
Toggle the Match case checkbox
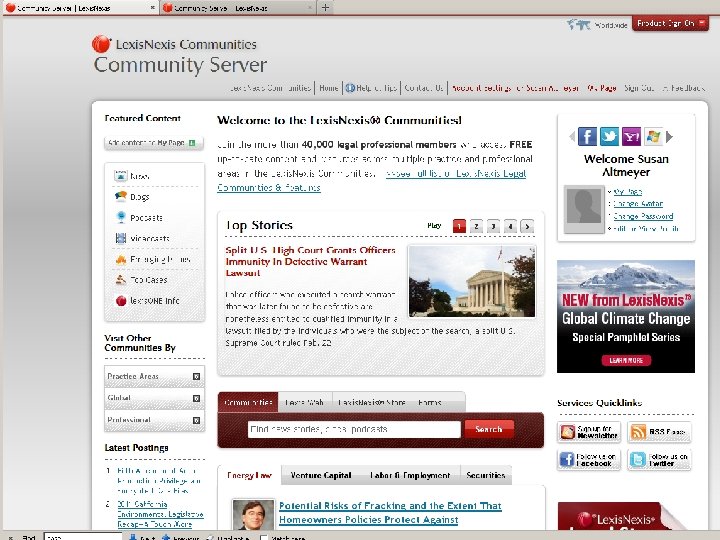tap(264, 537)
